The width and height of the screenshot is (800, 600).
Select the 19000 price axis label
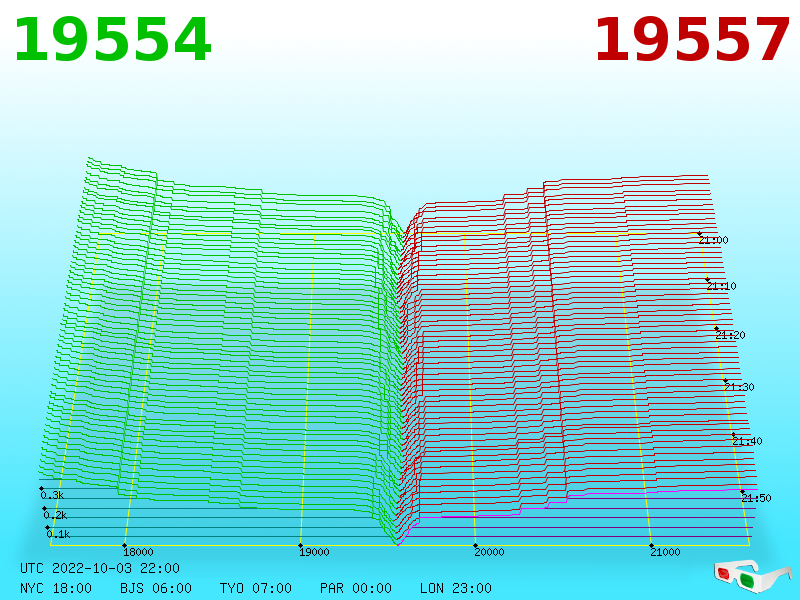[x=314, y=552]
